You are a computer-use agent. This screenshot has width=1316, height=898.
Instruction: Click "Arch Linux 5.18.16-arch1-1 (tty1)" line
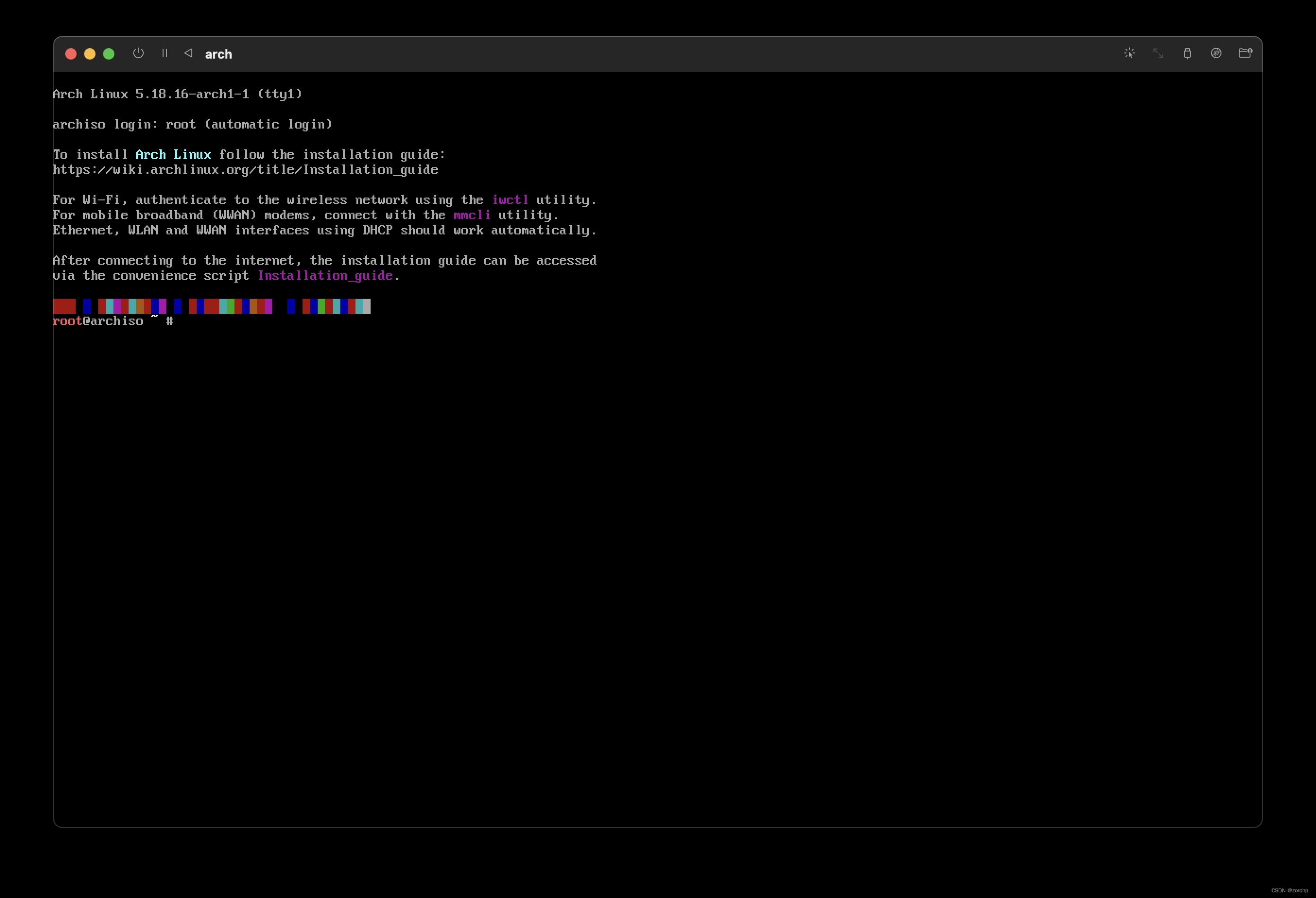[177, 94]
